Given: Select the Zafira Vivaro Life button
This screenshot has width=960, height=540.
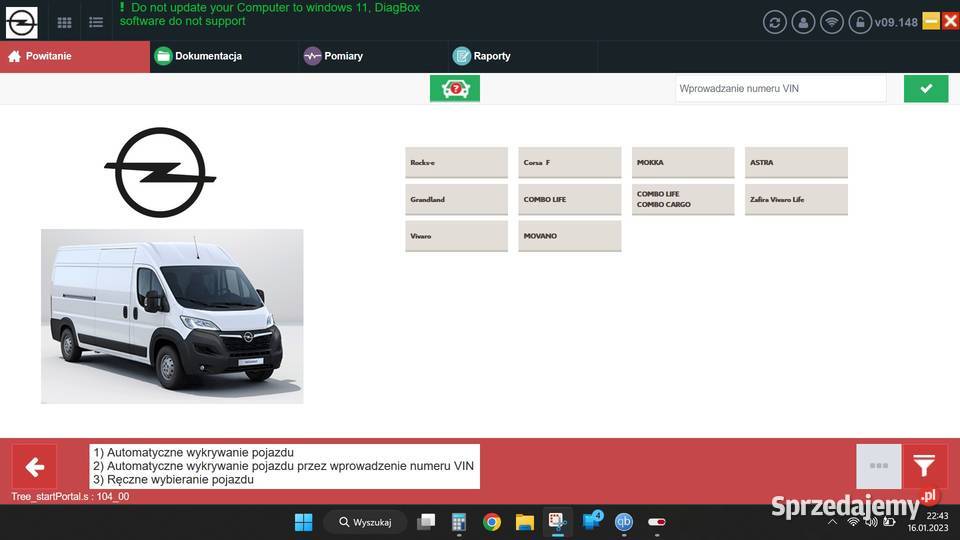Looking at the screenshot, I should tap(796, 200).
